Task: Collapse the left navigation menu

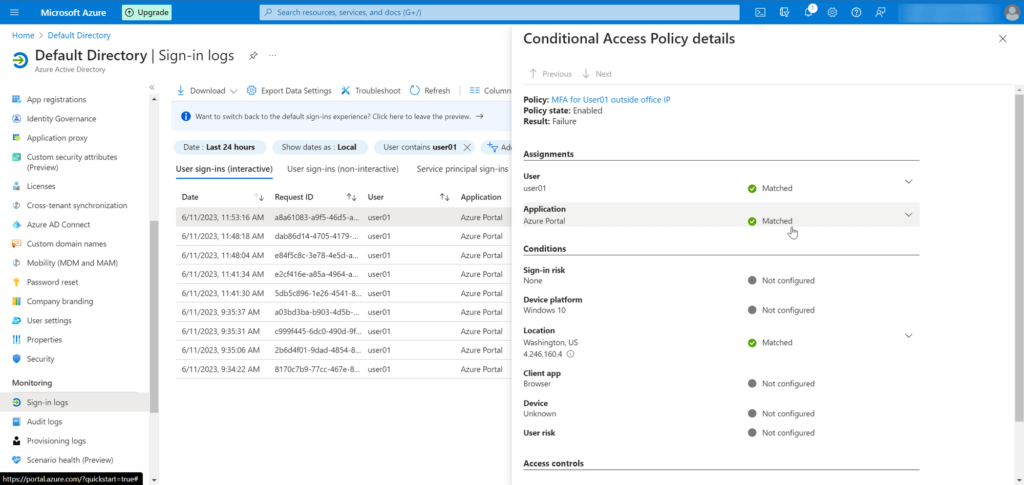Action: tap(152, 87)
